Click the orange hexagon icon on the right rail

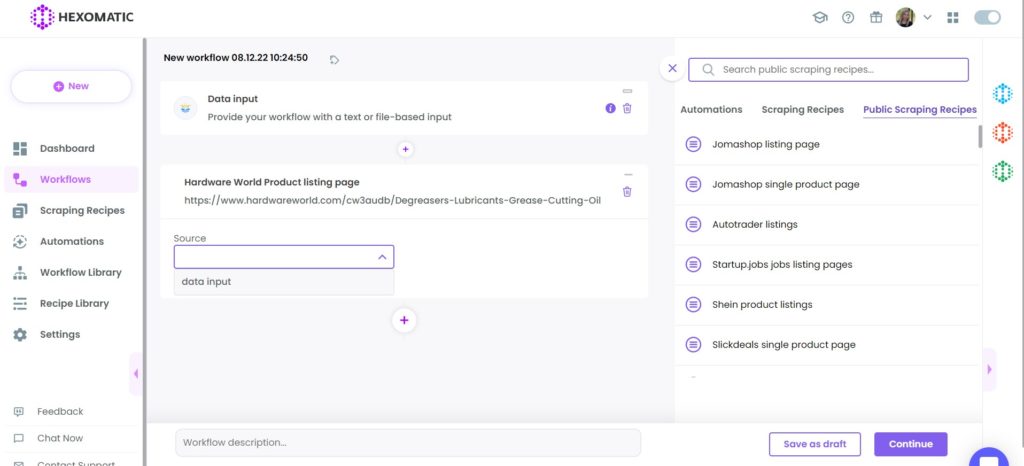coord(1002,132)
